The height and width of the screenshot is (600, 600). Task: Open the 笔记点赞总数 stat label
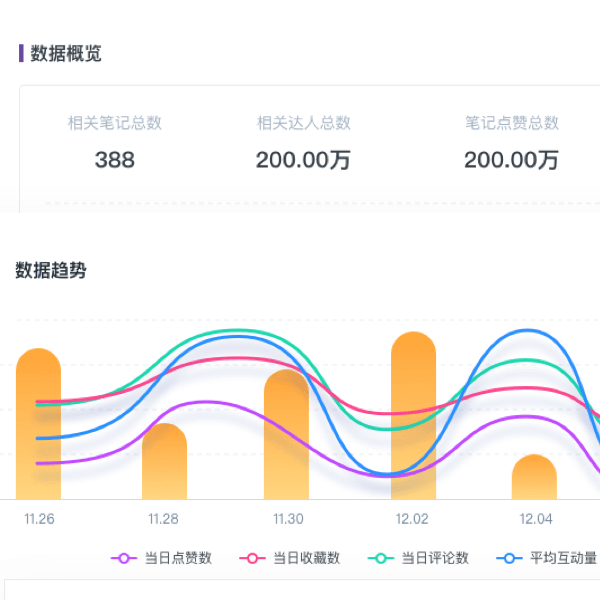(x=511, y=123)
